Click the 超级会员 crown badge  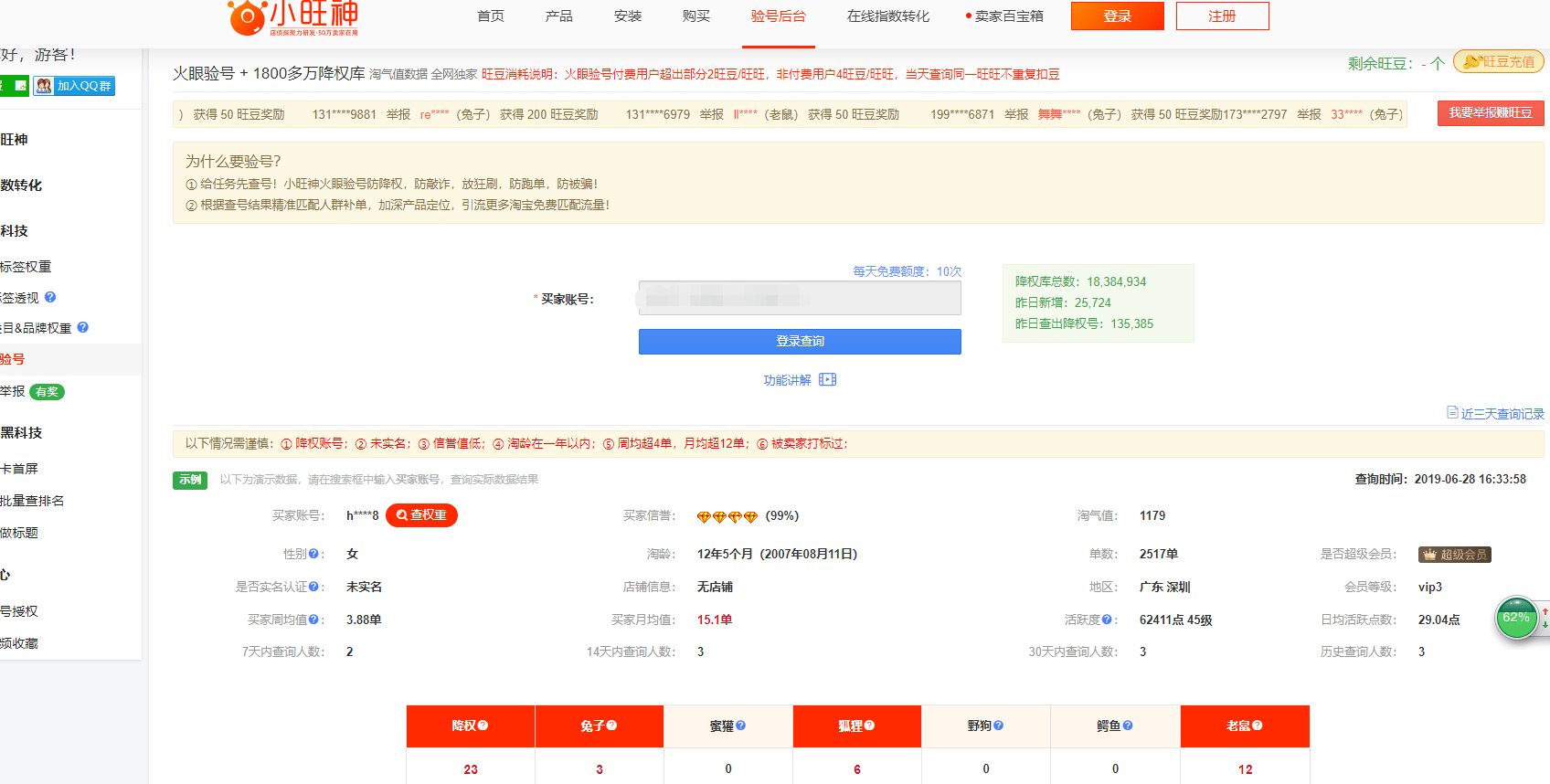(1455, 555)
